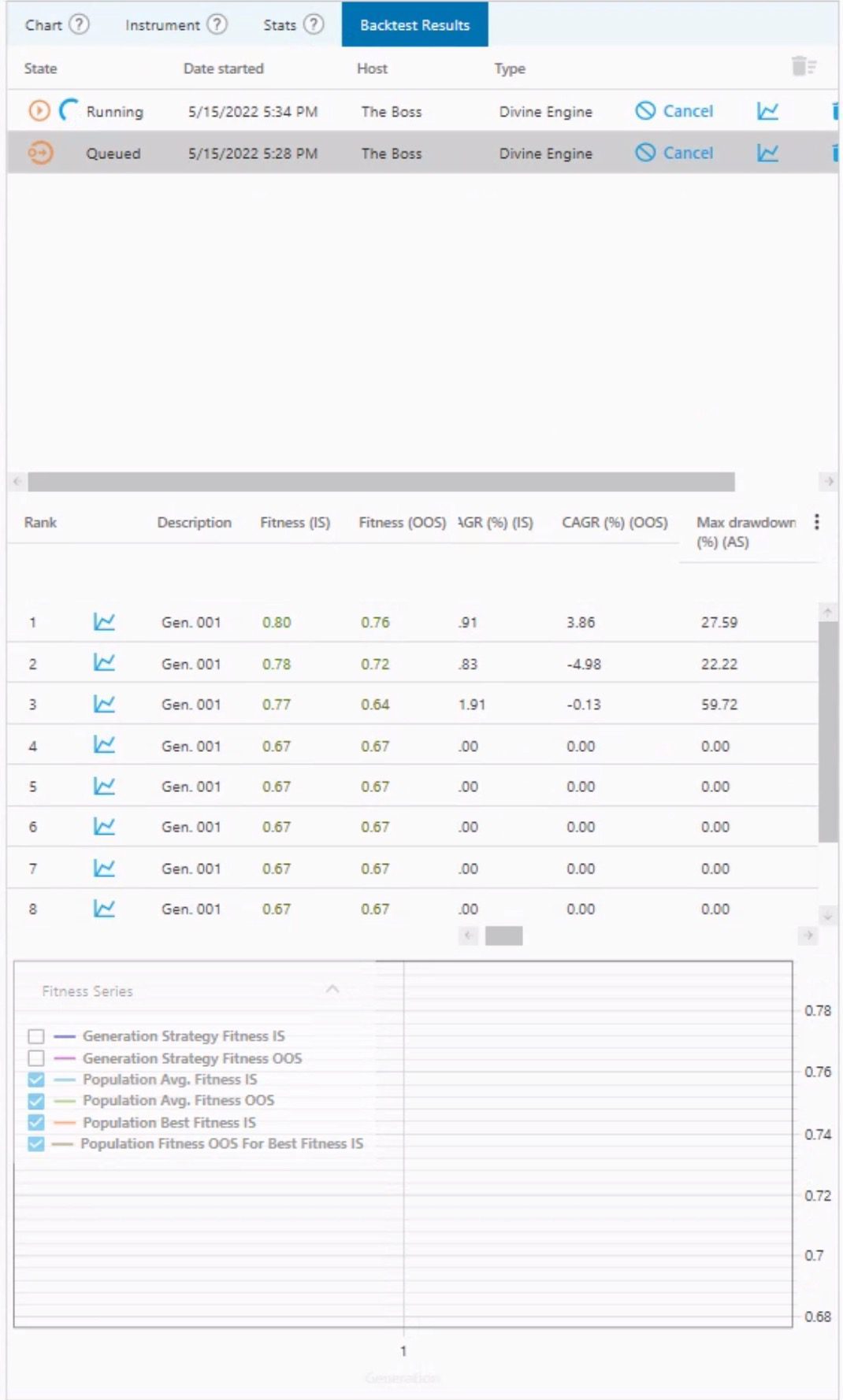Uncheck Population Best Fitness IS series
The image size is (843, 1400).
(x=36, y=1122)
